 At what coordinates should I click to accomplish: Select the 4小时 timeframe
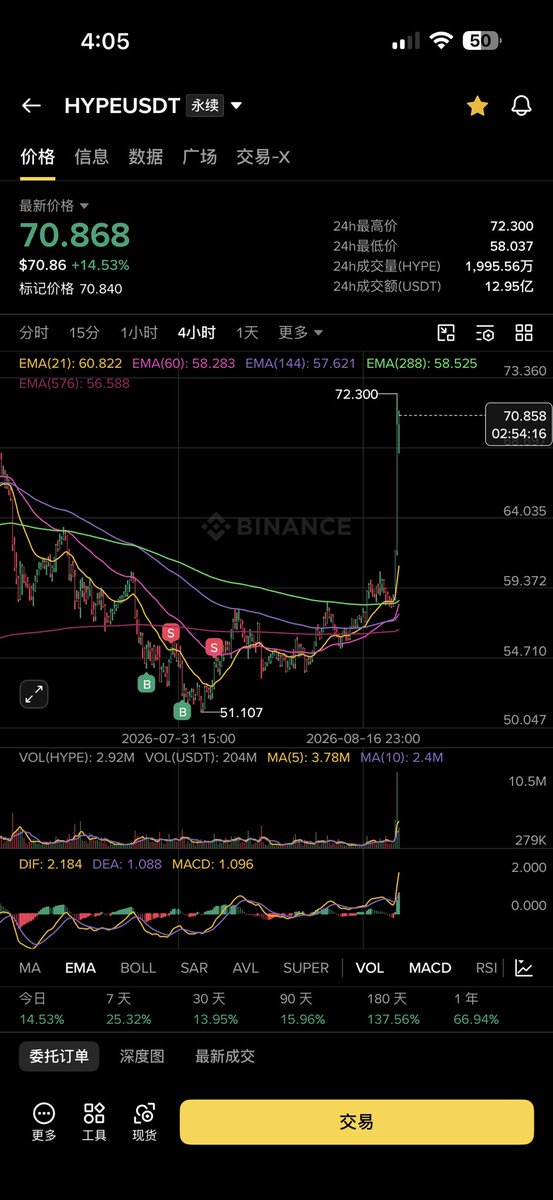[x=197, y=332]
